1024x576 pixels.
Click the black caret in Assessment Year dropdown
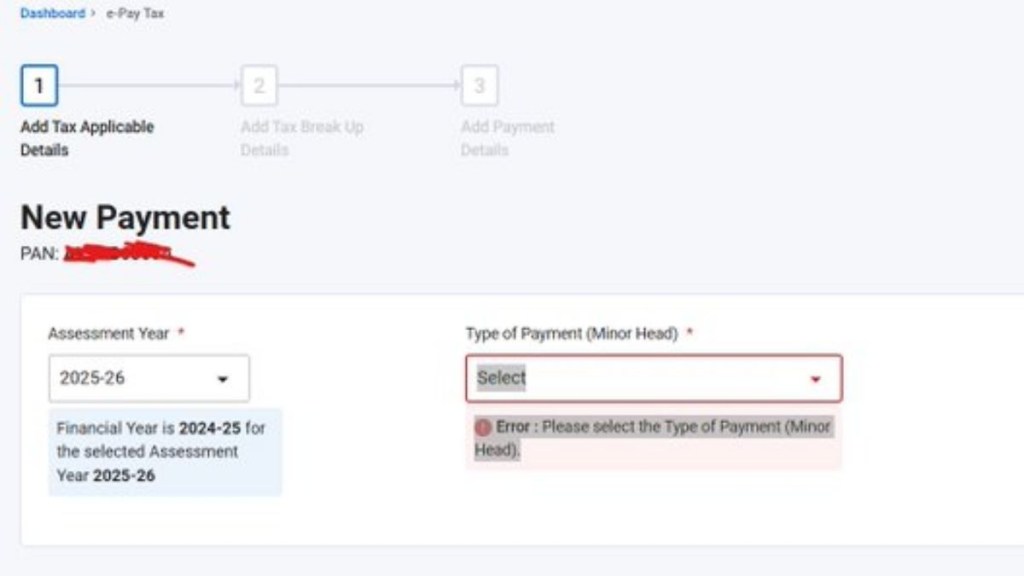[x=222, y=380]
